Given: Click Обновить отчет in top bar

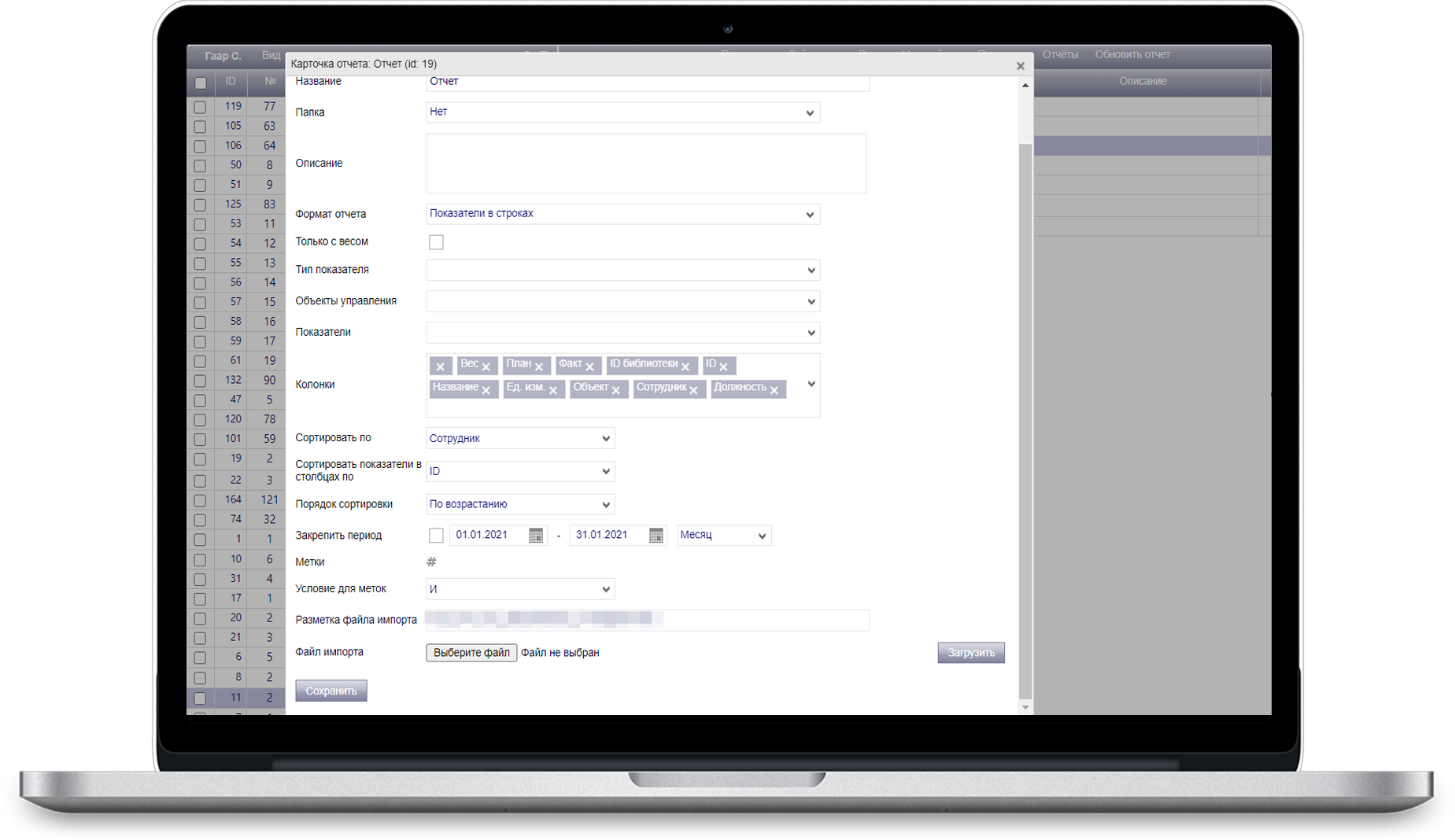Looking at the screenshot, I should pos(1132,55).
